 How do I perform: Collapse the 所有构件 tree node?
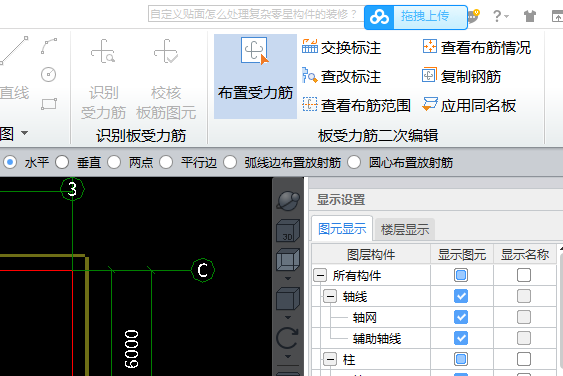pyautogui.click(x=320, y=276)
